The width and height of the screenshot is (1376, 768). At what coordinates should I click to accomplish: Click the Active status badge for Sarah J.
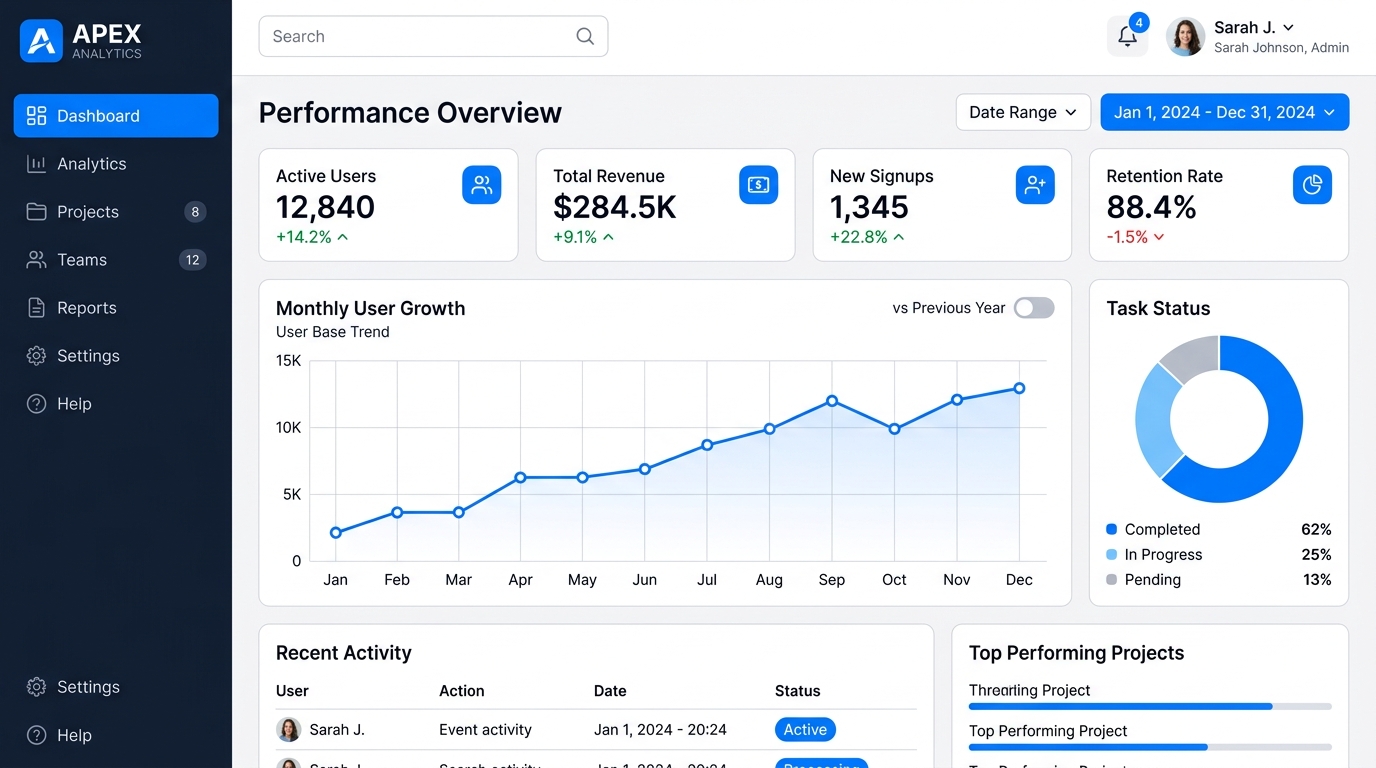tap(805, 729)
